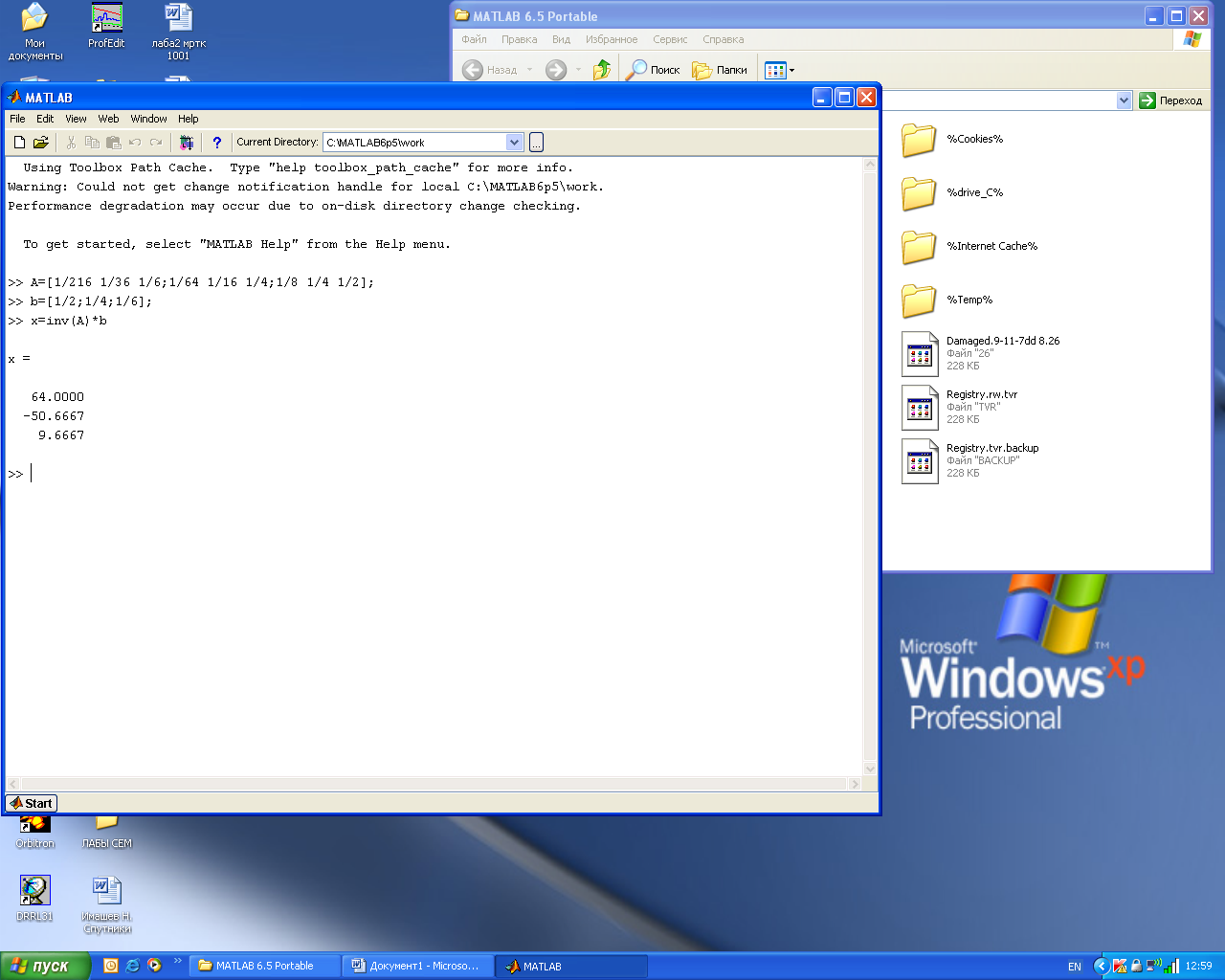The width and height of the screenshot is (1225, 980).
Task: Click the blue question mark Help icon
Action: 217,143
